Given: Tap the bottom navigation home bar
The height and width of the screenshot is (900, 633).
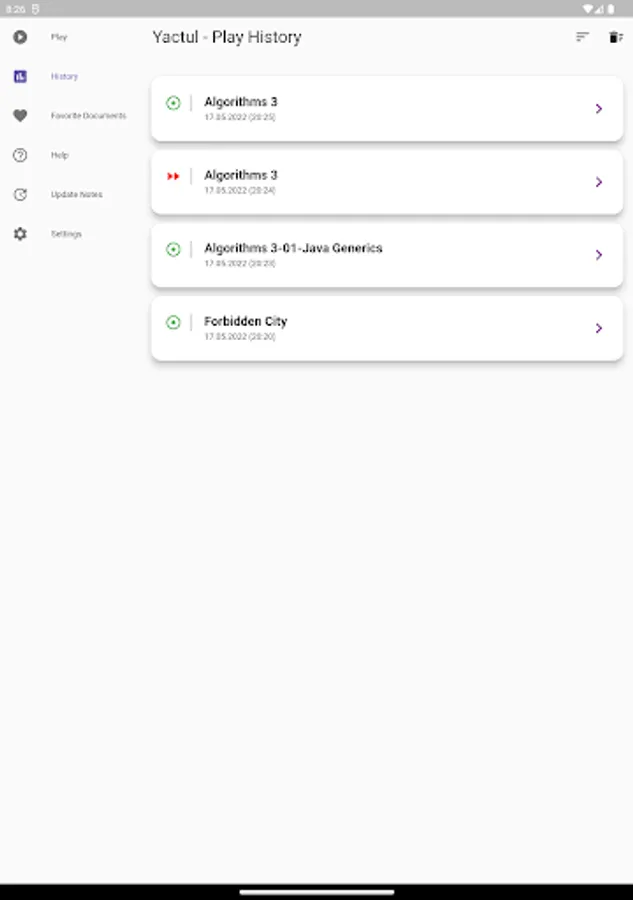Looking at the screenshot, I should click(316, 891).
